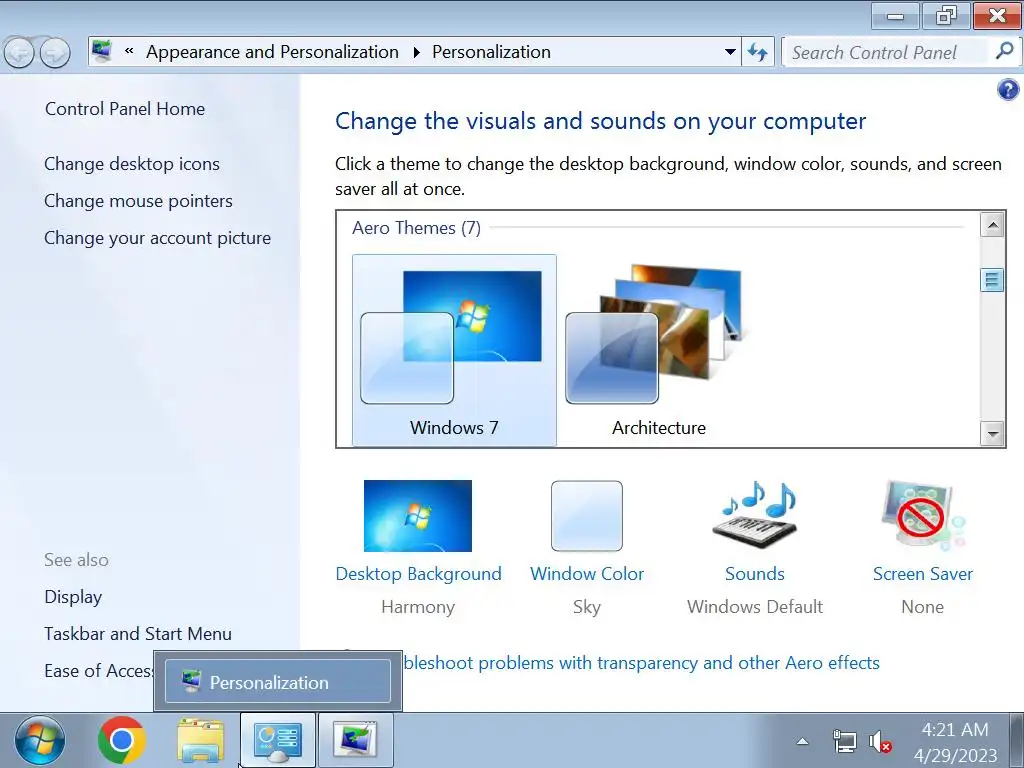
Task: Launch Google Chrome from the taskbar
Action: [x=121, y=741]
